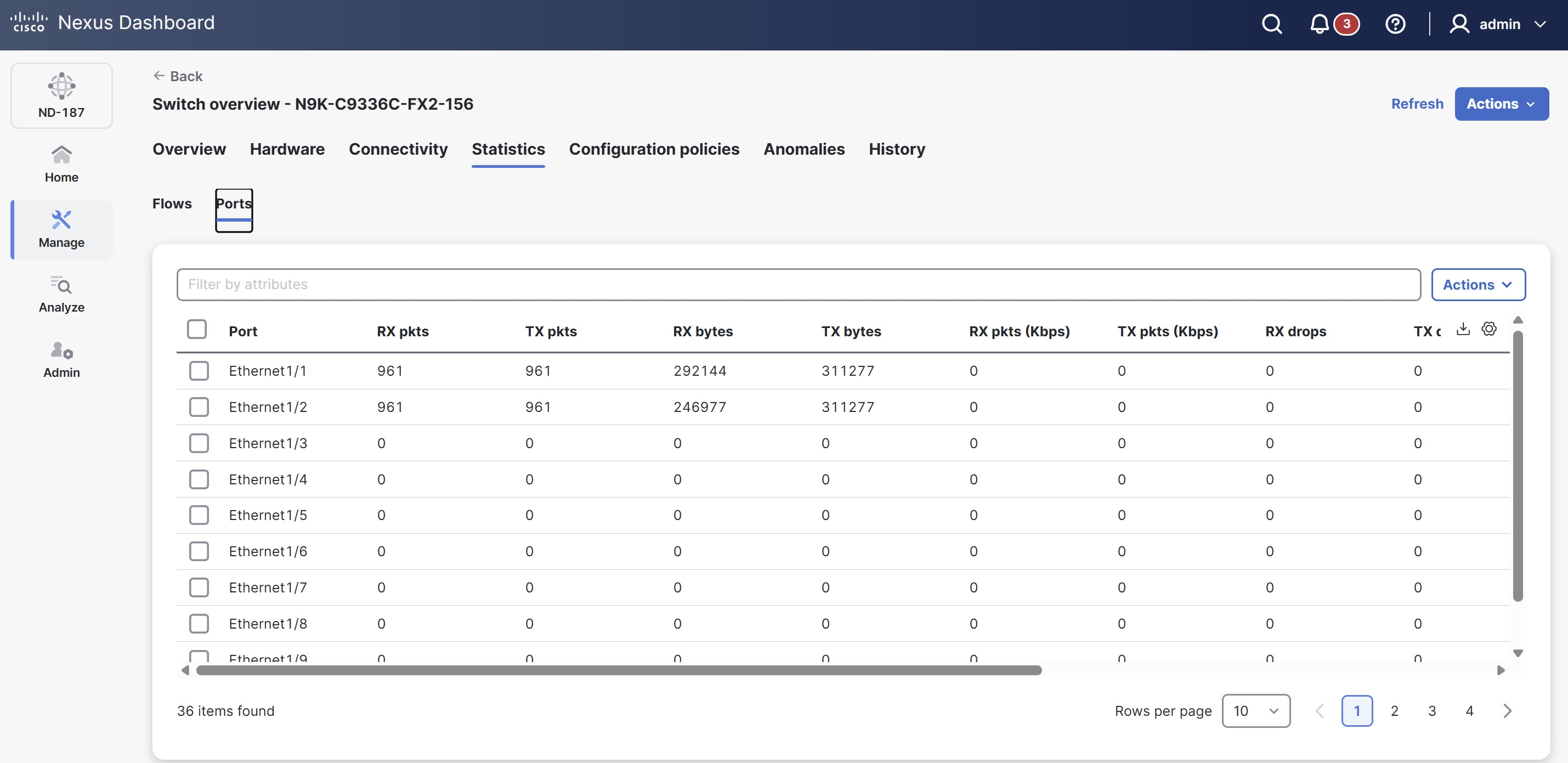
Task: Expand the admin account dropdown
Action: coord(1498,24)
